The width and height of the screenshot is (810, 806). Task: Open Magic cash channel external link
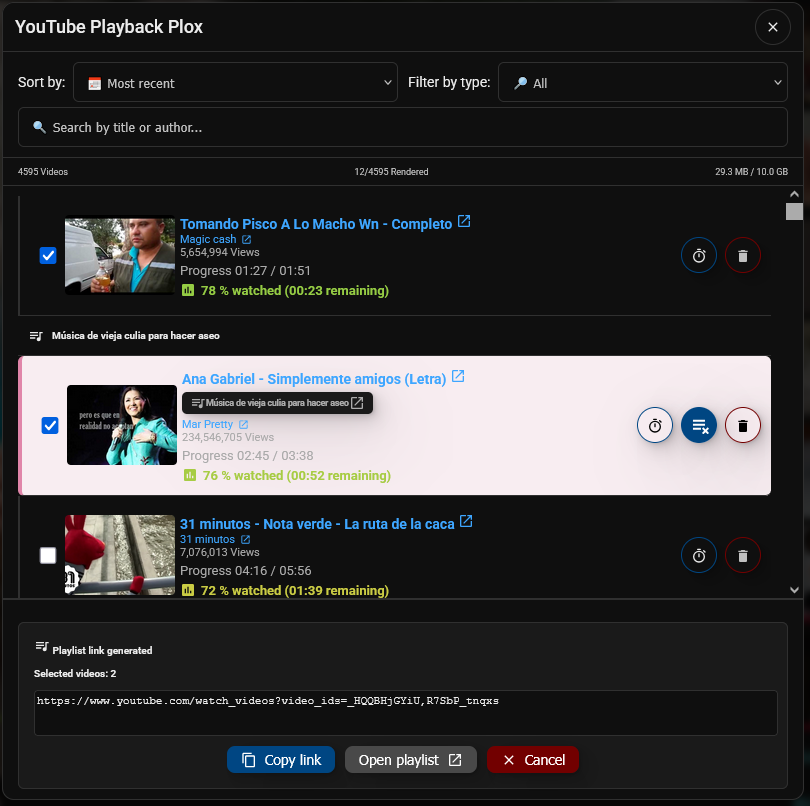point(247,239)
